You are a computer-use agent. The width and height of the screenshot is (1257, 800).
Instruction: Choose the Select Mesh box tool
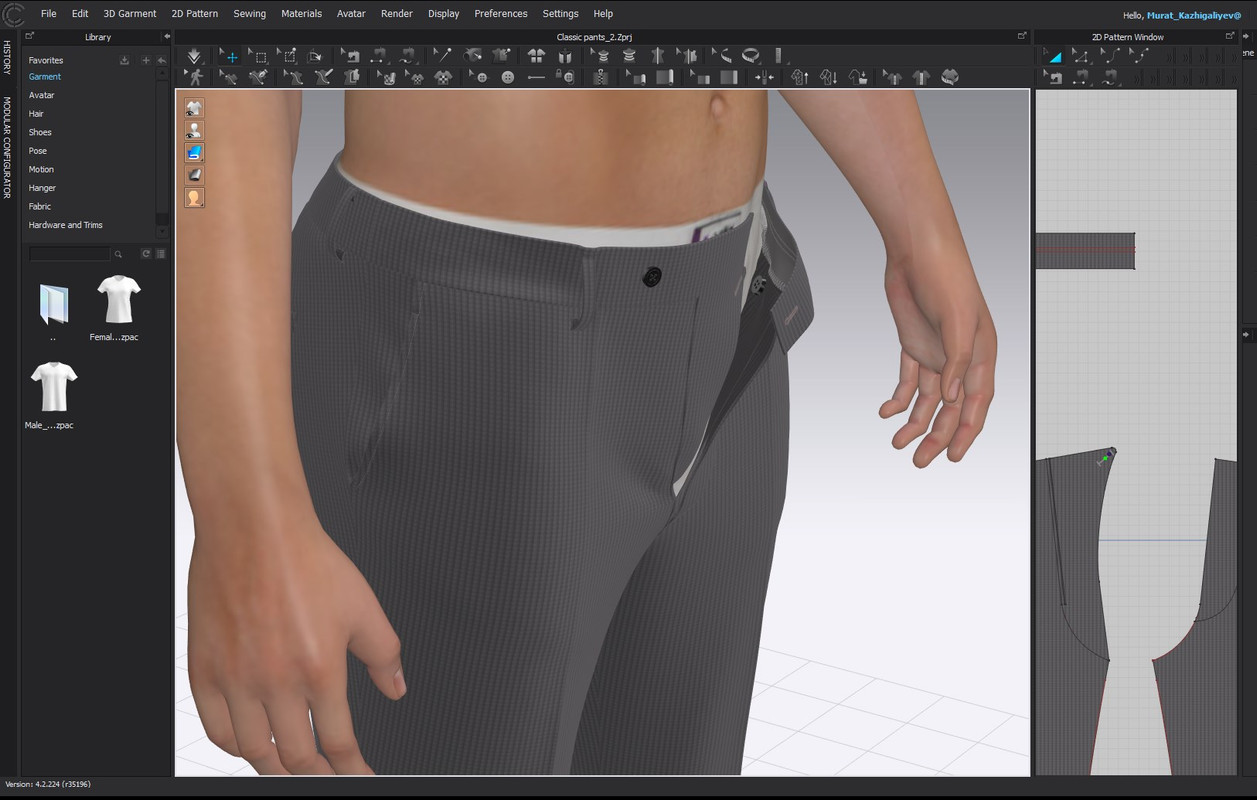(x=260, y=57)
